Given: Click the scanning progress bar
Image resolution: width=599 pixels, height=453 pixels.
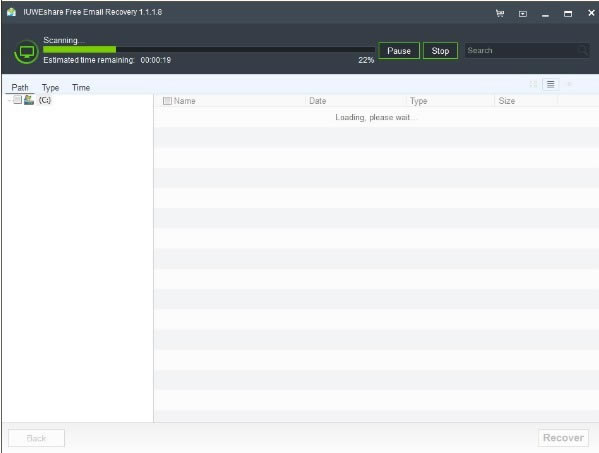Looking at the screenshot, I should coord(209,49).
